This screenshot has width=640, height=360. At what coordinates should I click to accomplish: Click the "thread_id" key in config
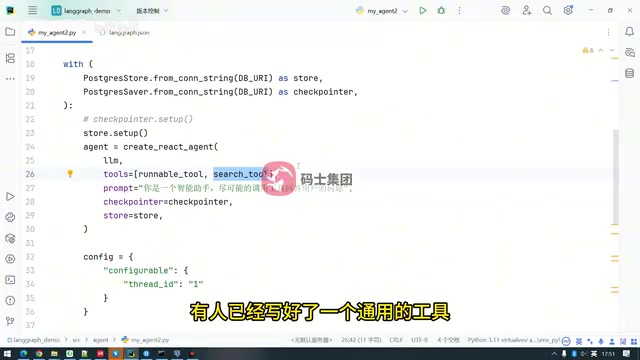pyautogui.click(x=151, y=284)
